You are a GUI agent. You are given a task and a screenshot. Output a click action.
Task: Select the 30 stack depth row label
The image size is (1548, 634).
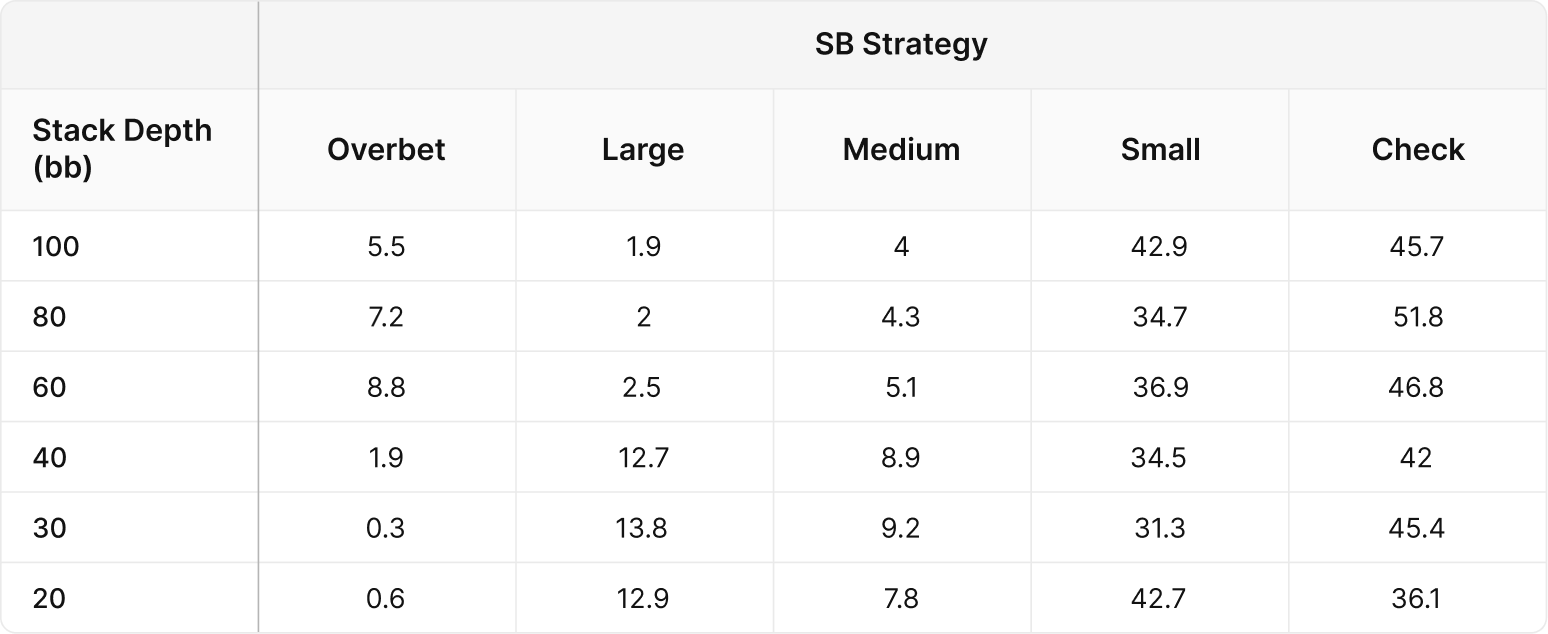pyautogui.click(x=49, y=528)
